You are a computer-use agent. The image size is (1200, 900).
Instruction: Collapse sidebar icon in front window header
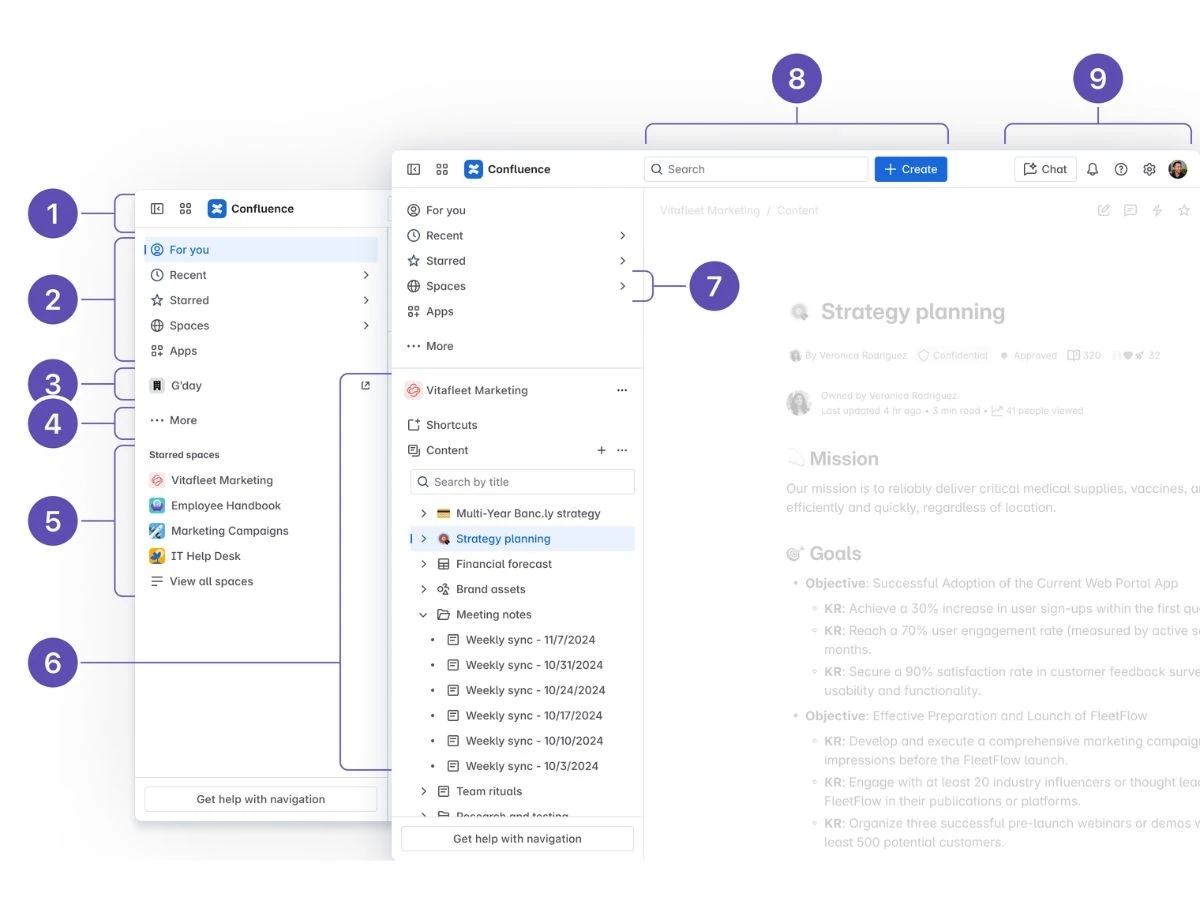click(x=413, y=169)
